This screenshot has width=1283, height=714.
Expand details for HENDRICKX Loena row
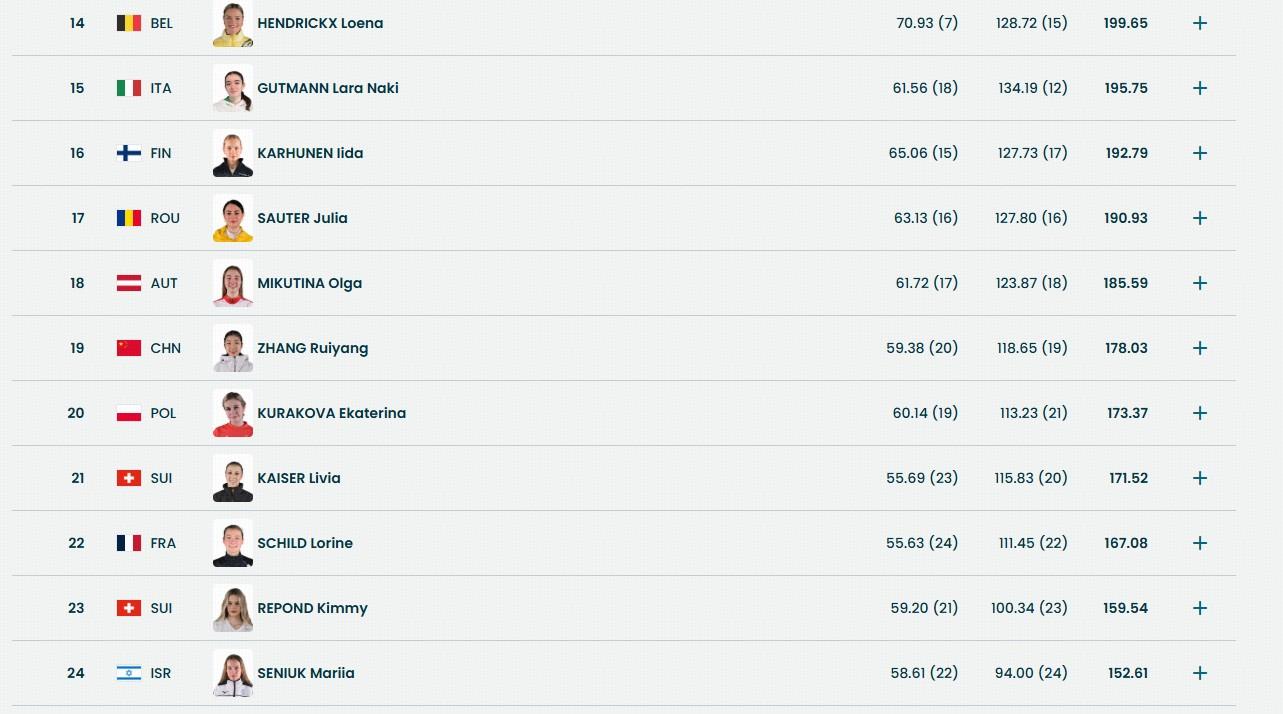1200,23
